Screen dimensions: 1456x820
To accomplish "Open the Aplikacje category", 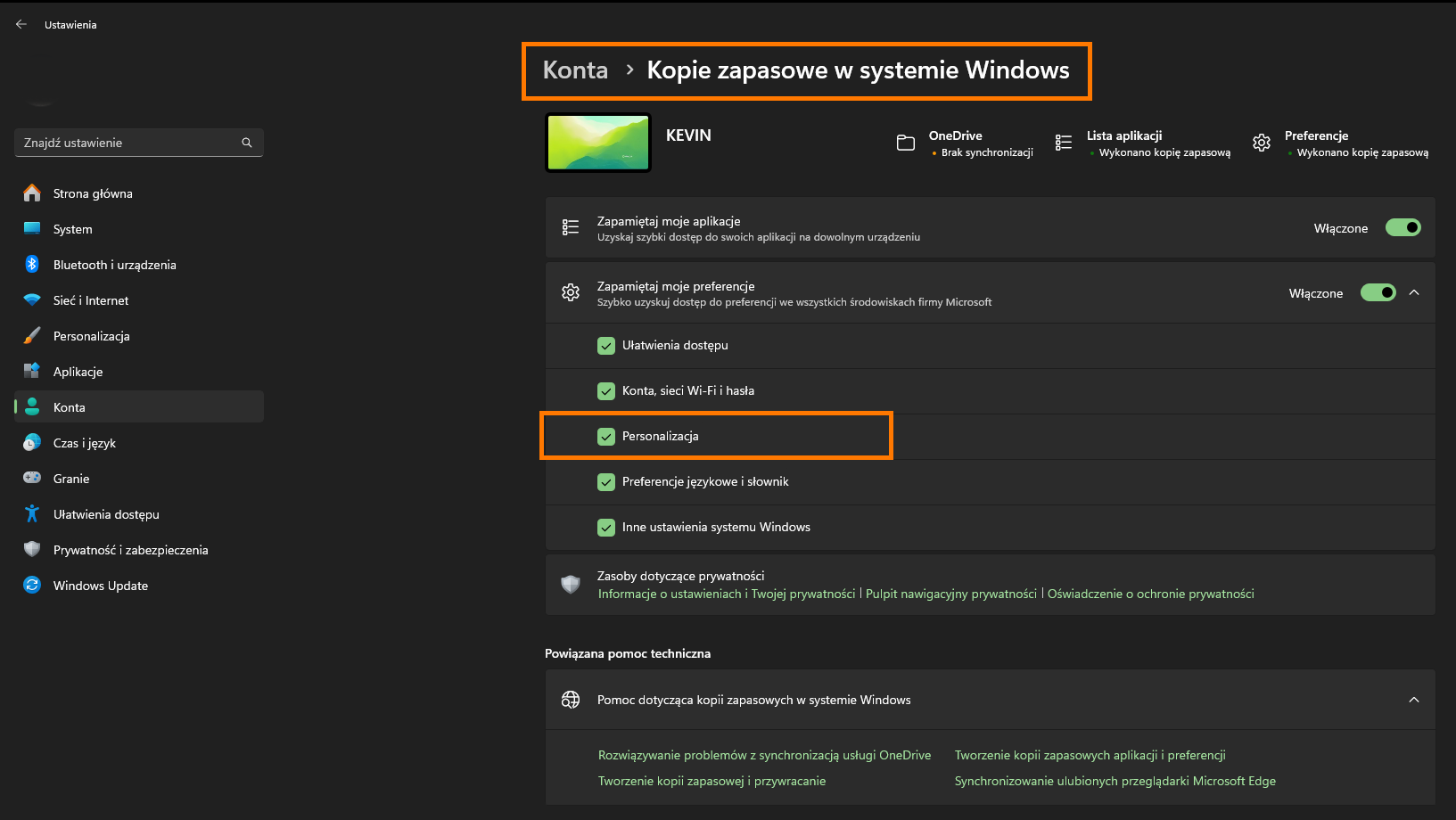I will (x=139, y=372).
